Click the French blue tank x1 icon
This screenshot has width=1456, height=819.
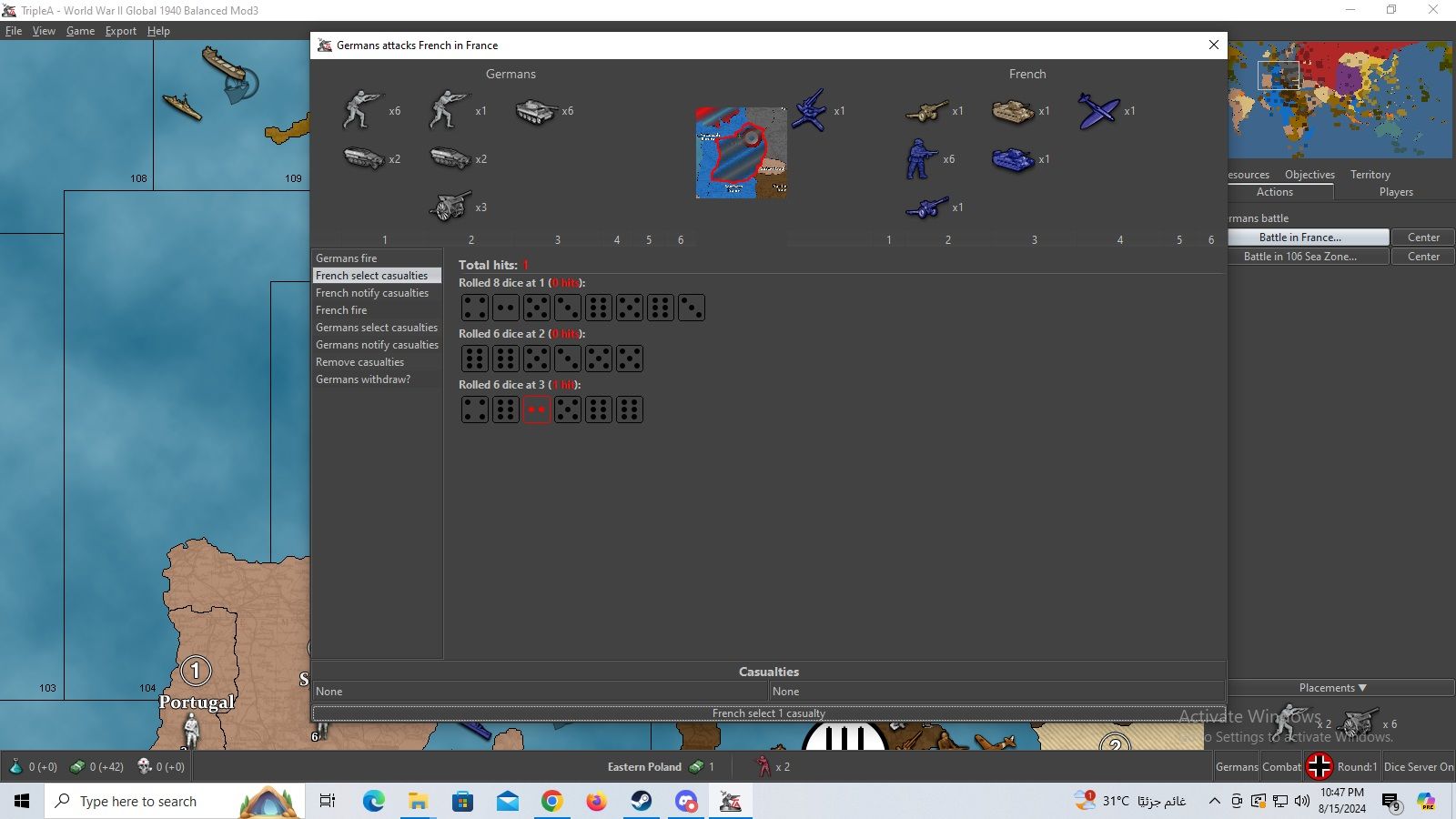pyautogui.click(x=1013, y=159)
